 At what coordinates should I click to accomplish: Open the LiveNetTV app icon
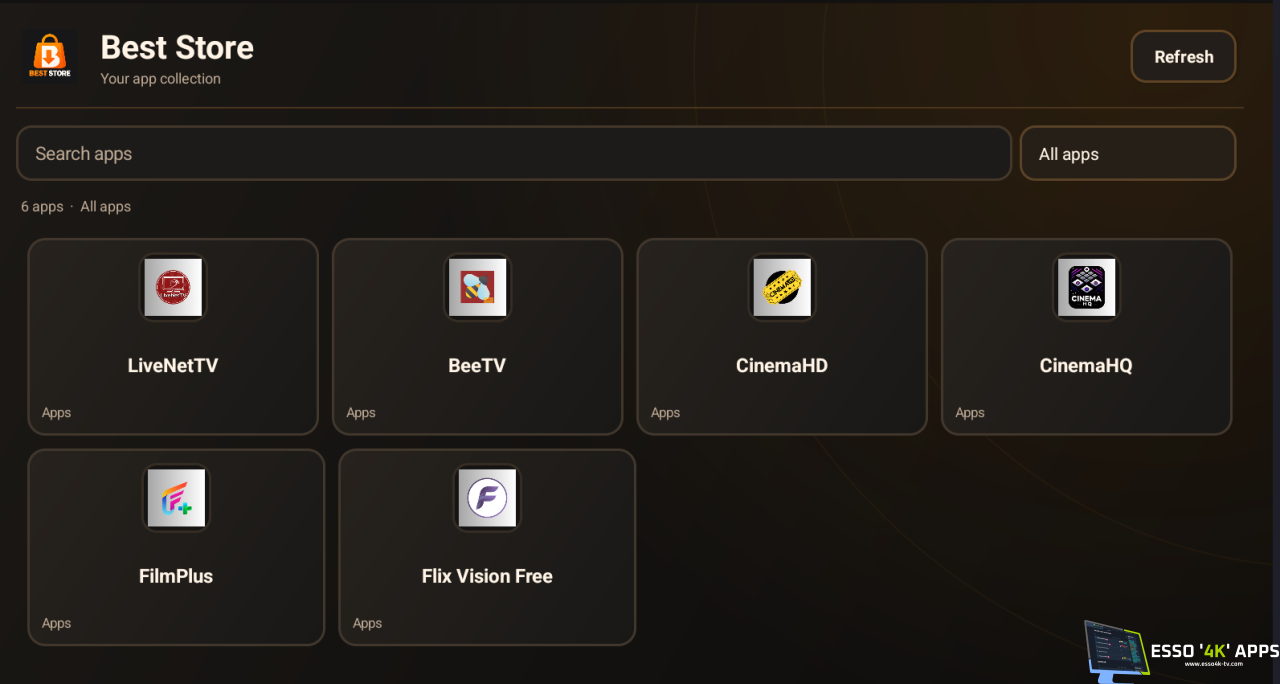[173, 288]
